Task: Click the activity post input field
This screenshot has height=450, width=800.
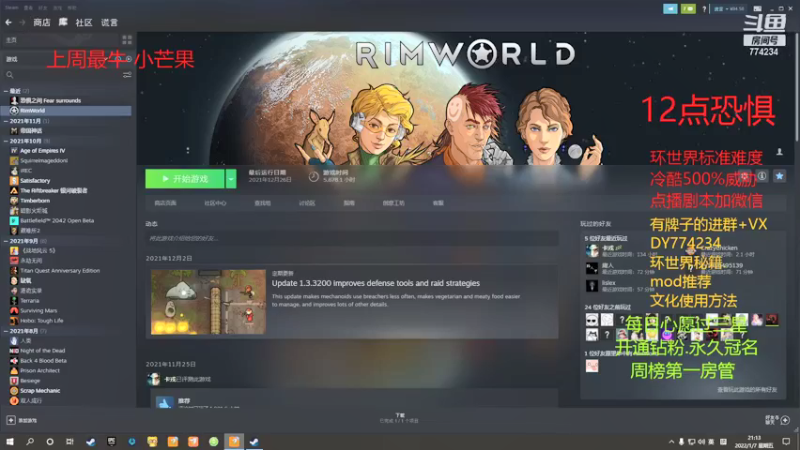Action: coord(352,238)
